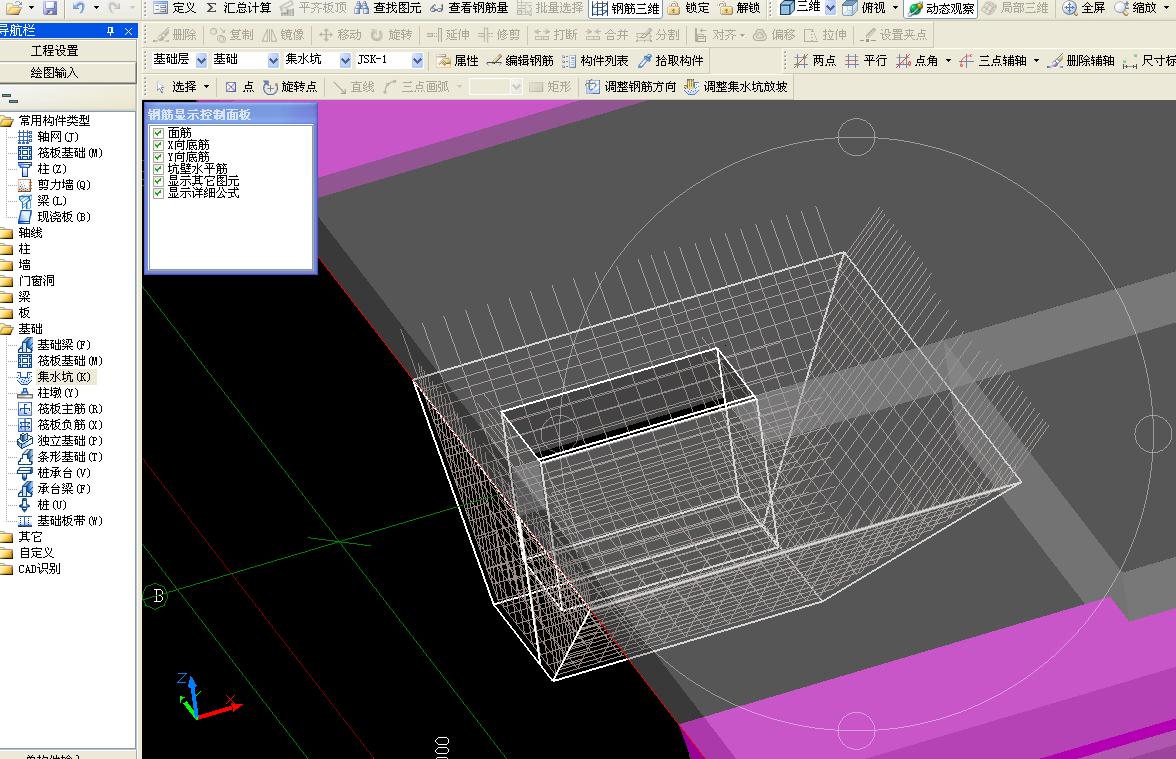This screenshot has height=759, width=1176.
Task: Open the 点角 dropdown arrow
Action: coord(948,61)
